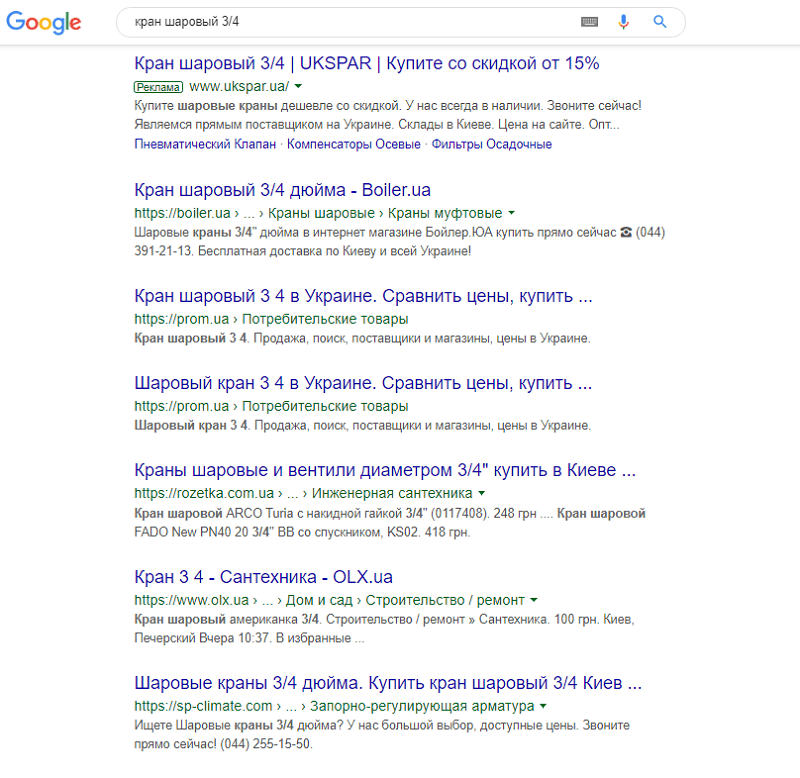
Task: Click the www.ukspar.ua/ ad URL text
Action: tap(239, 86)
